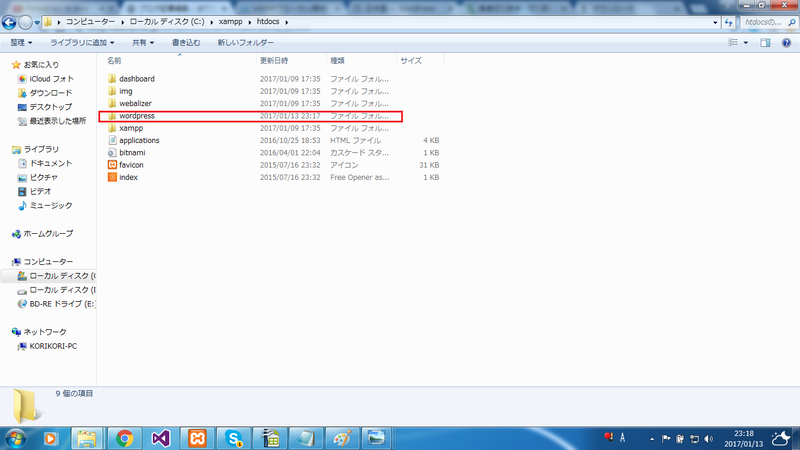Open the address bar previous locations dropdown
The height and width of the screenshot is (450, 800).
715,22
